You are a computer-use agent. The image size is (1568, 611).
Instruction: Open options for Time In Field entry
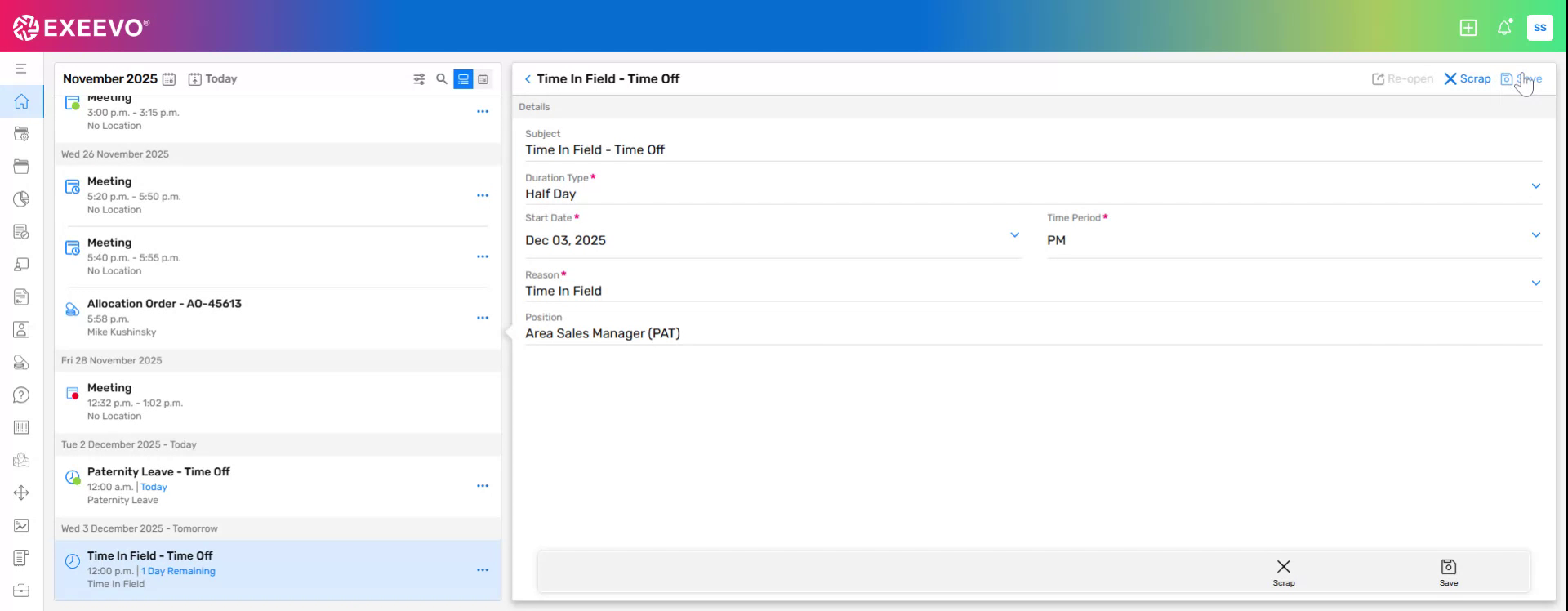click(483, 570)
